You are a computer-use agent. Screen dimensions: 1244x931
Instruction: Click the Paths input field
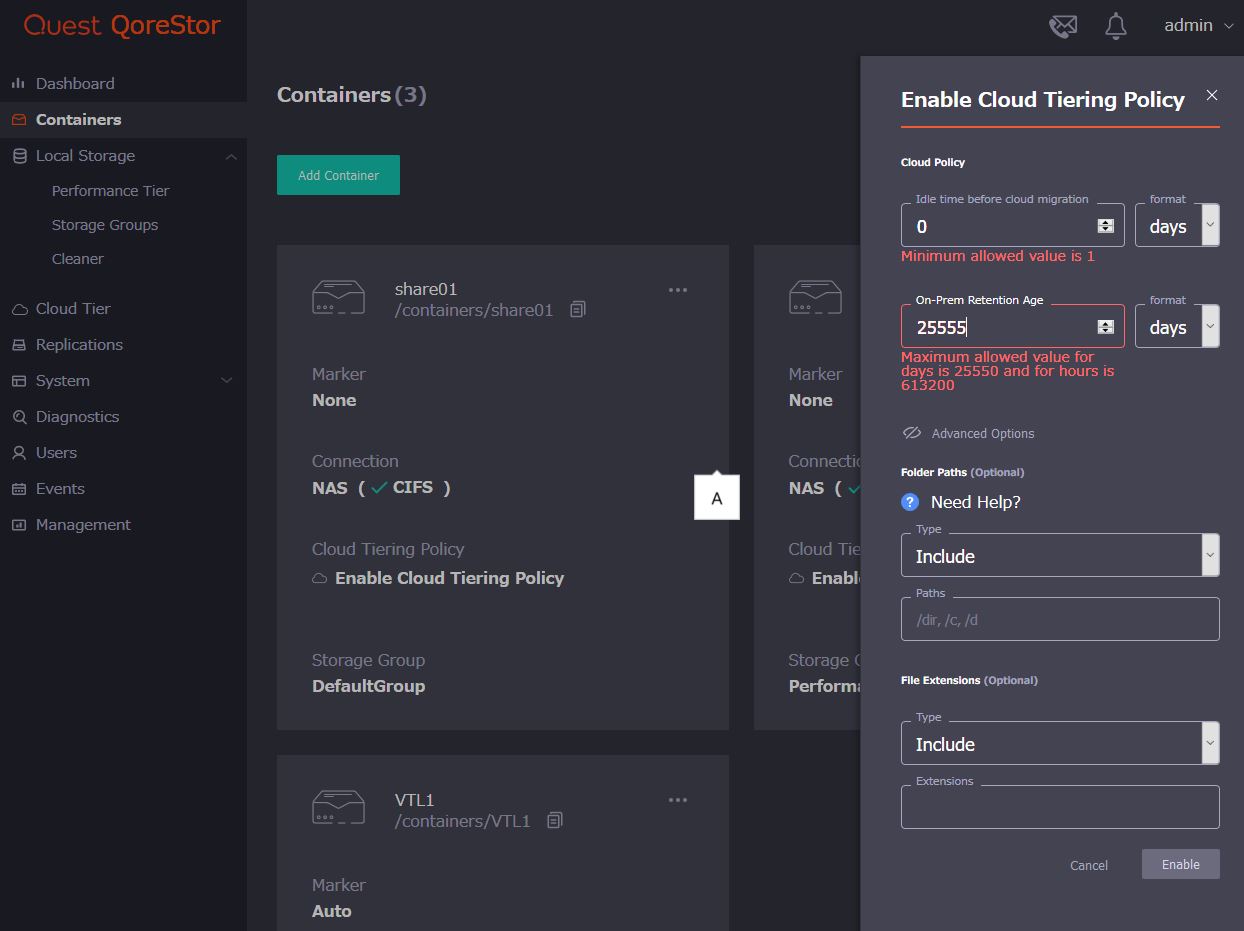1060,620
